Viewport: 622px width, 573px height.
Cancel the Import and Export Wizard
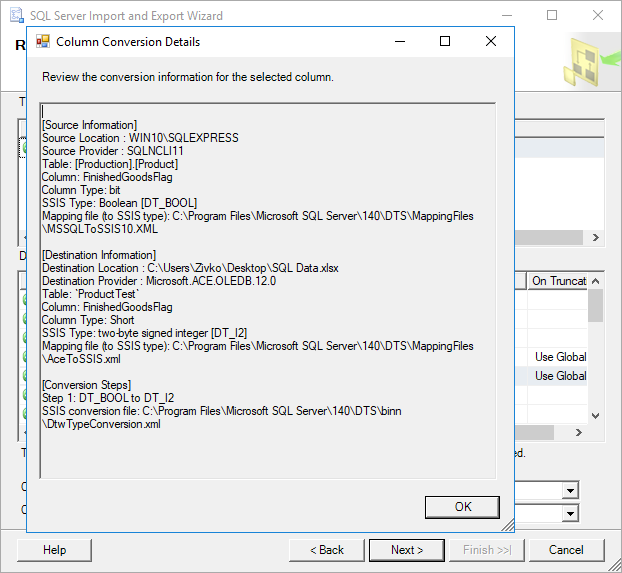(x=566, y=550)
